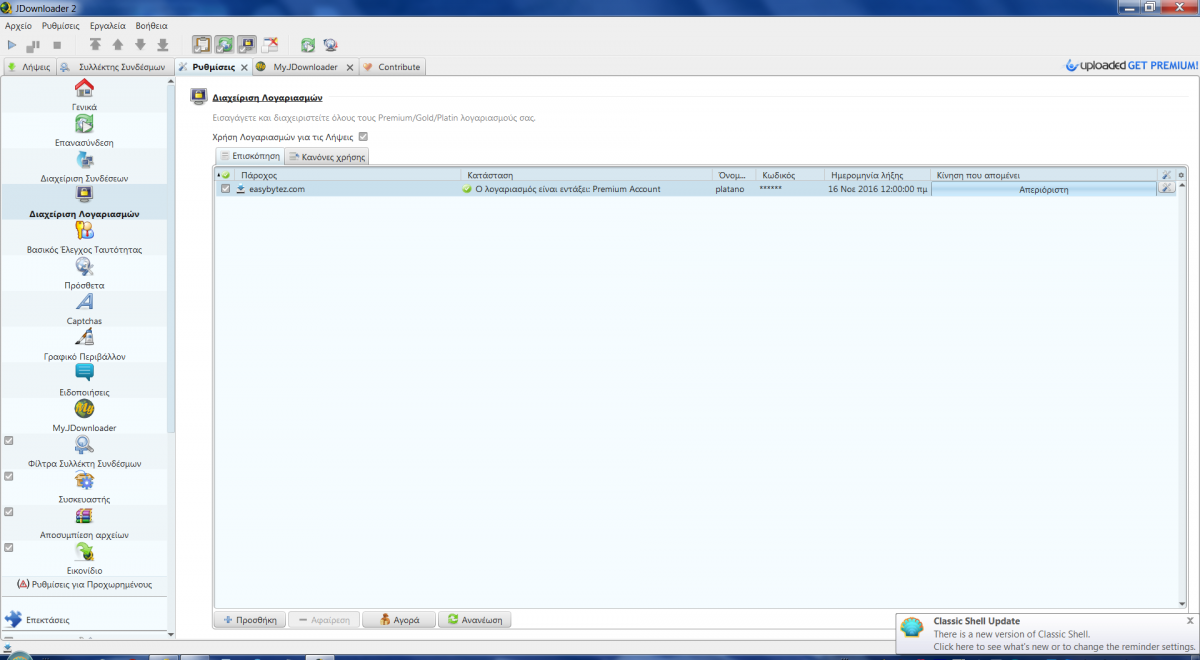Switch to the Κανόνες χρήσης sub-tab
The width and height of the screenshot is (1200, 660).
click(327, 157)
